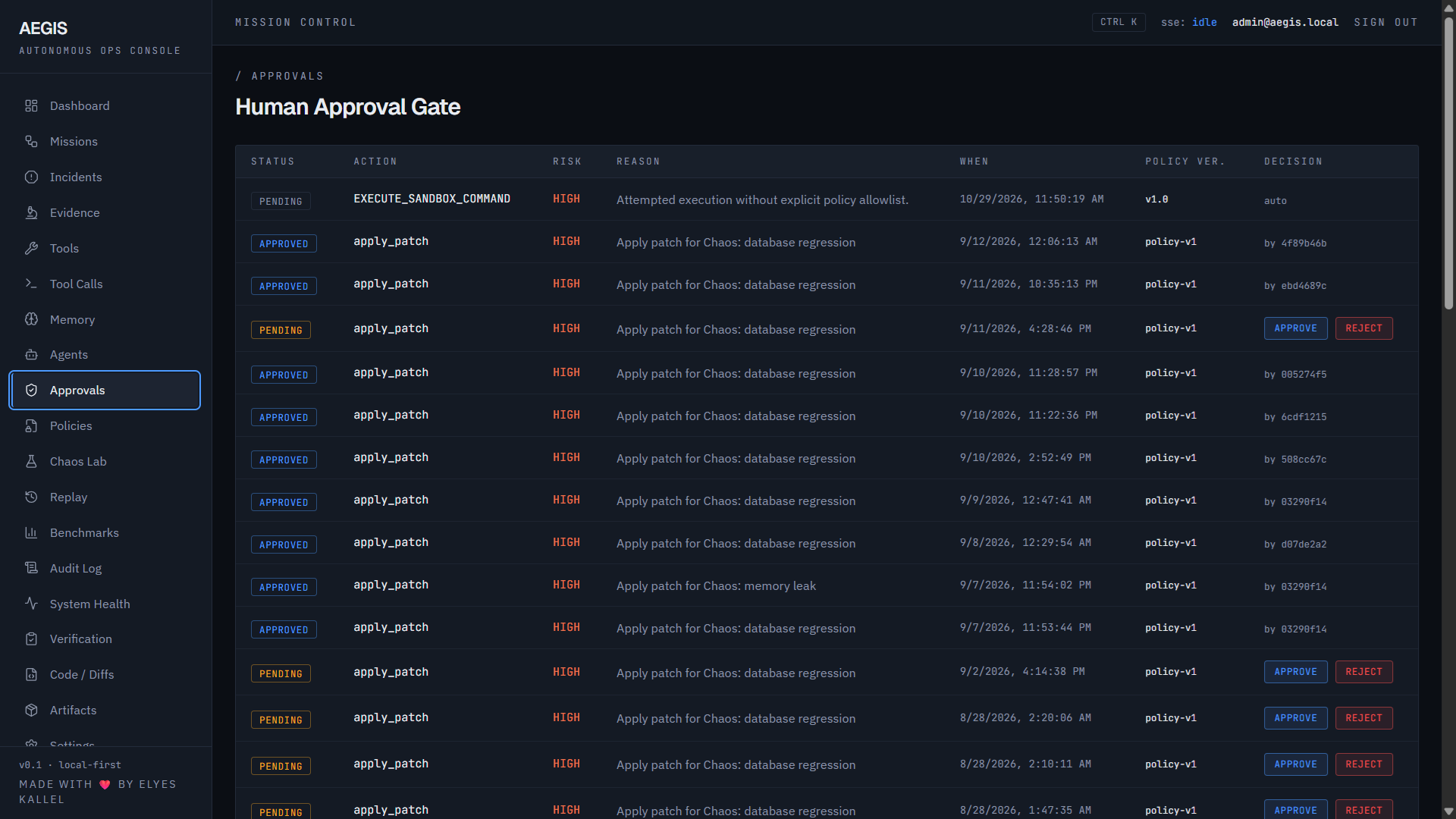The width and height of the screenshot is (1456, 819).
Task: Select the Replay history icon
Action: click(31, 497)
